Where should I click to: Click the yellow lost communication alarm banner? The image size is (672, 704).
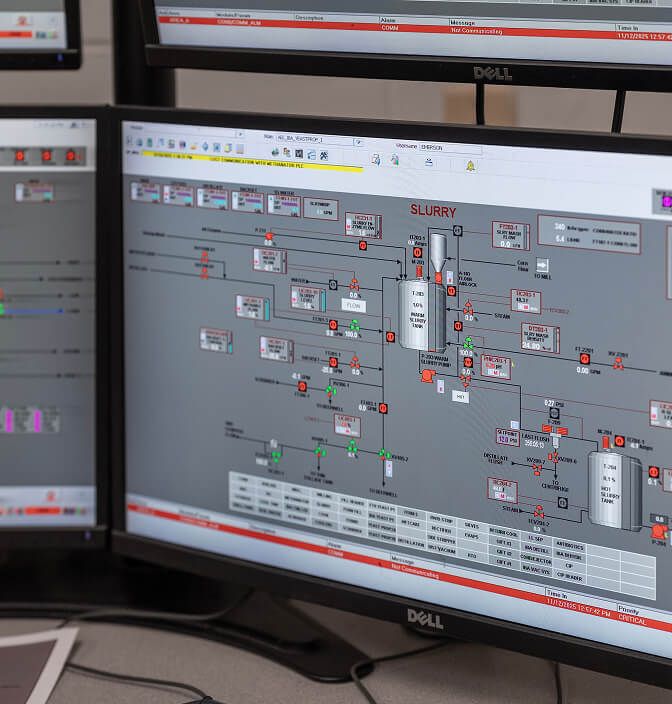pyautogui.click(x=252, y=162)
